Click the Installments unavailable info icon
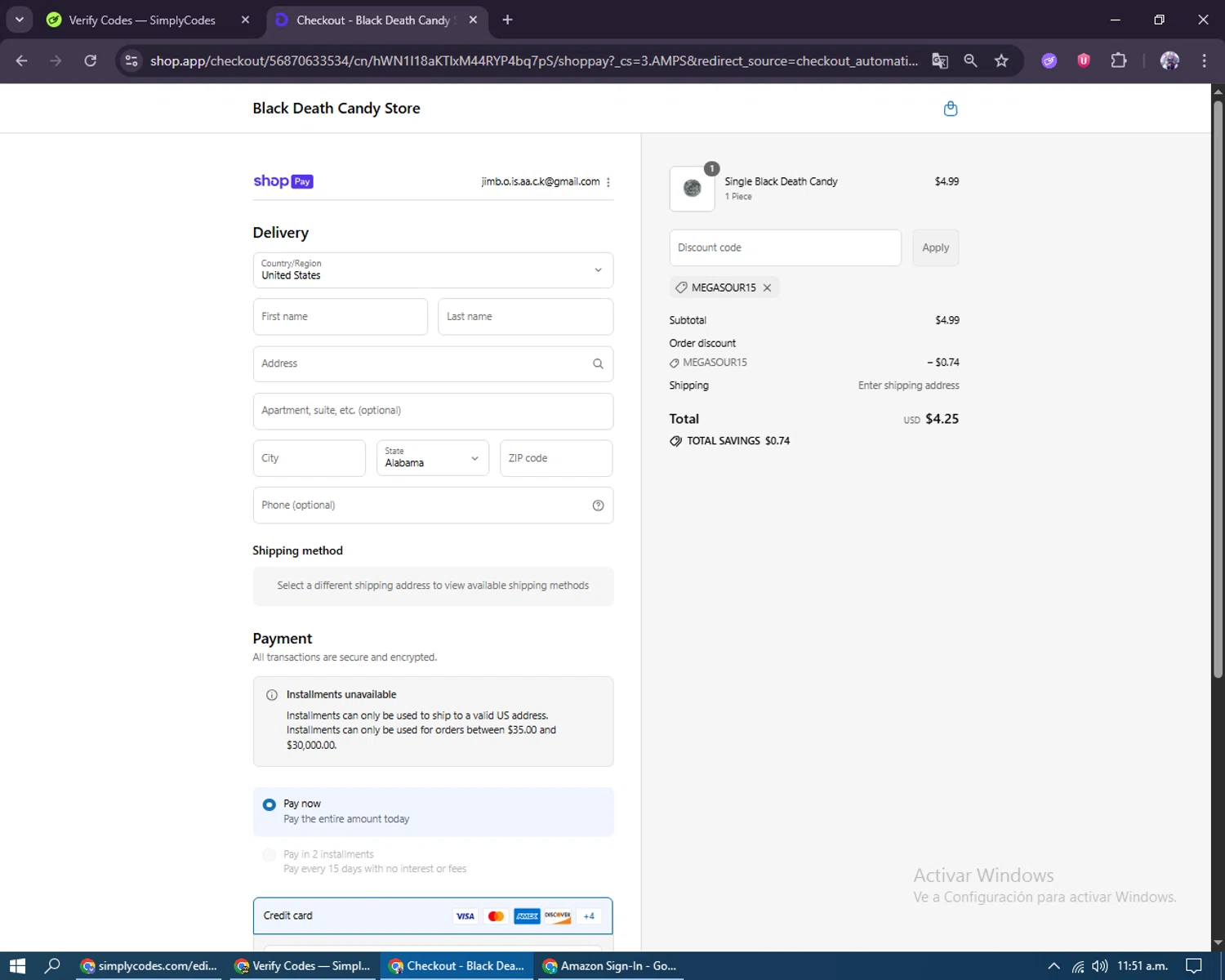 click(272, 695)
